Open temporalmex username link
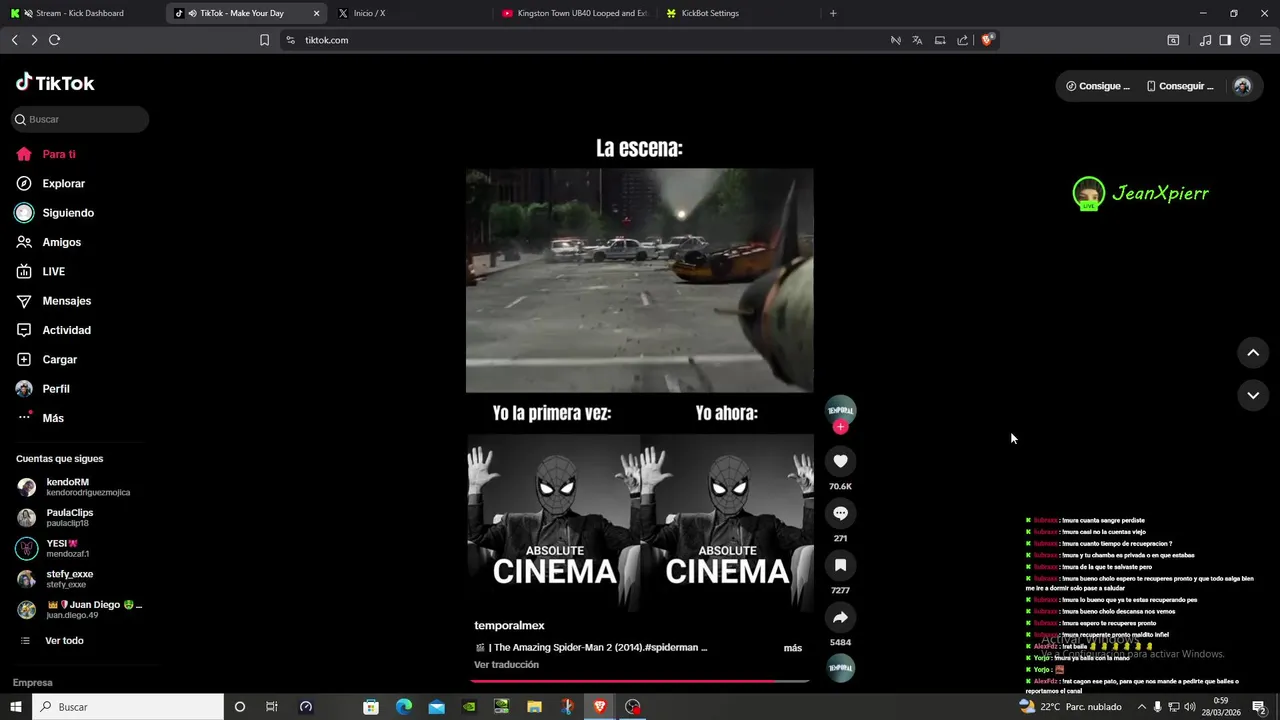Image resolution: width=1280 pixels, height=720 pixels. (x=509, y=625)
